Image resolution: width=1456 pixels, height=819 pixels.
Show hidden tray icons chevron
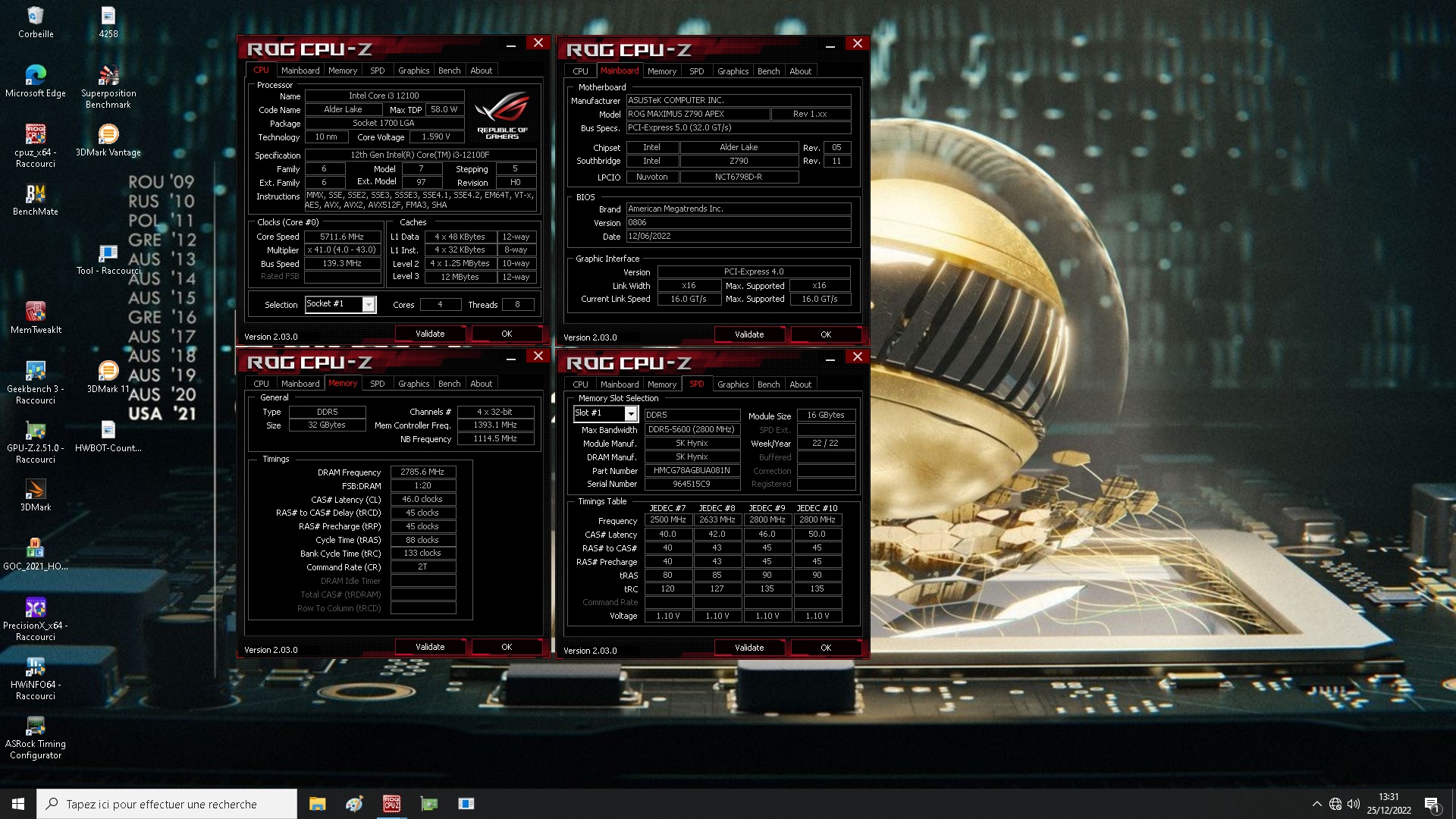(x=1316, y=804)
